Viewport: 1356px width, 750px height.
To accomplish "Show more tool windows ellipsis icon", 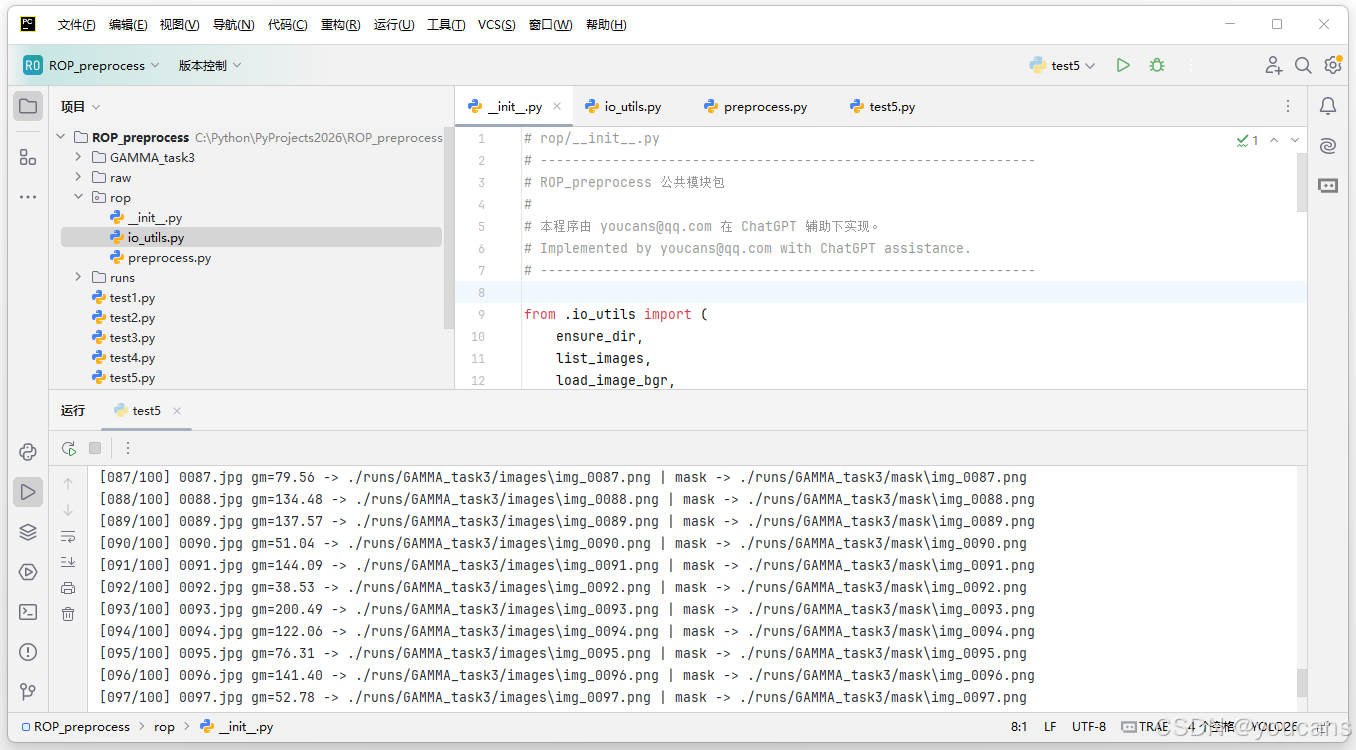I will pyautogui.click(x=28, y=197).
